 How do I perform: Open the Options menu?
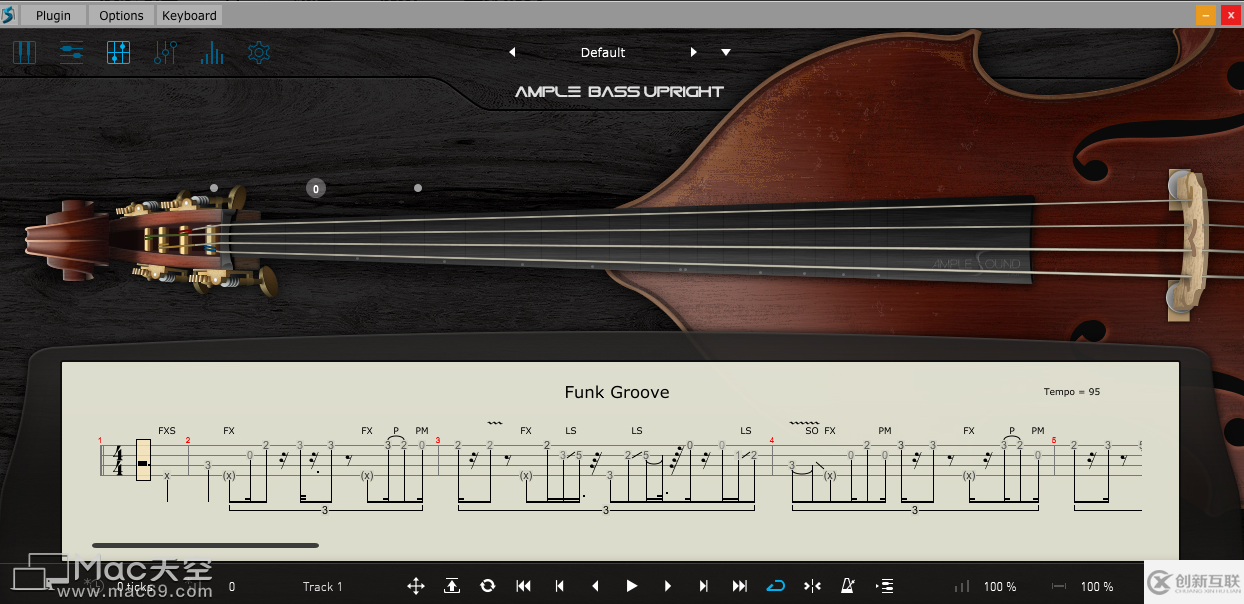click(x=120, y=15)
